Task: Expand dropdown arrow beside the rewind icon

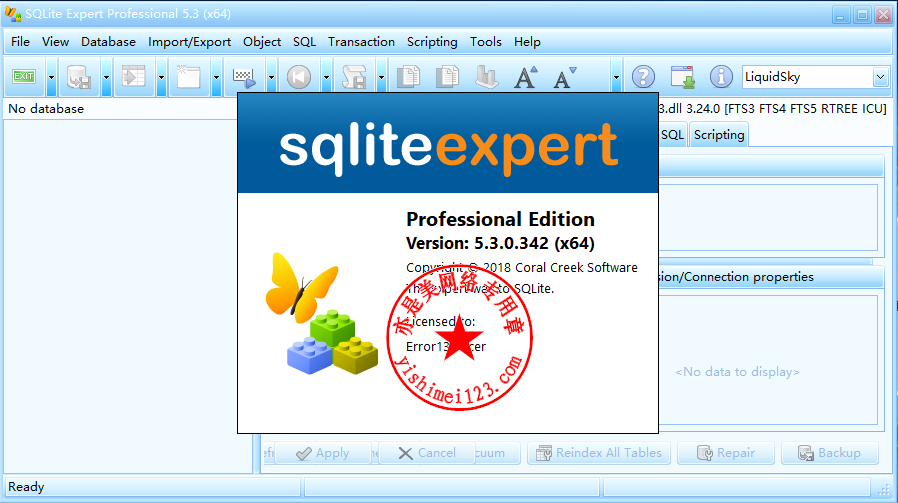Action: tap(326, 77)
